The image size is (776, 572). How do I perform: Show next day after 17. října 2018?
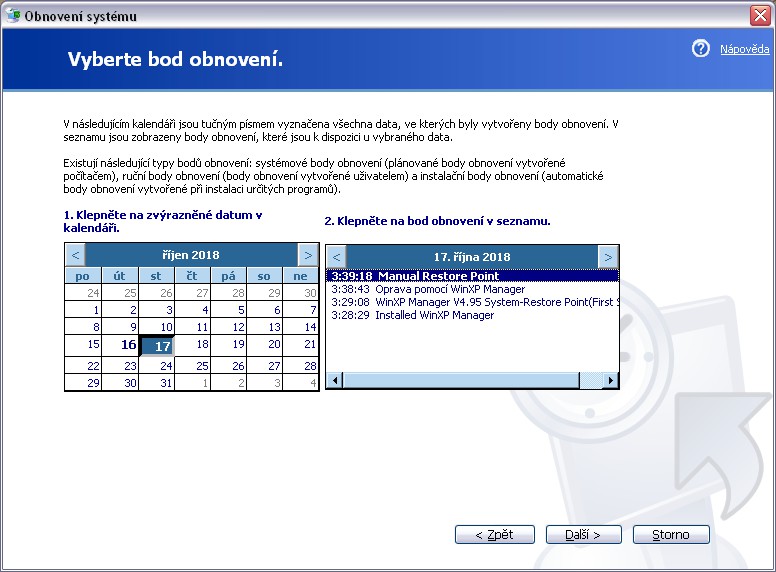(608, 257)
